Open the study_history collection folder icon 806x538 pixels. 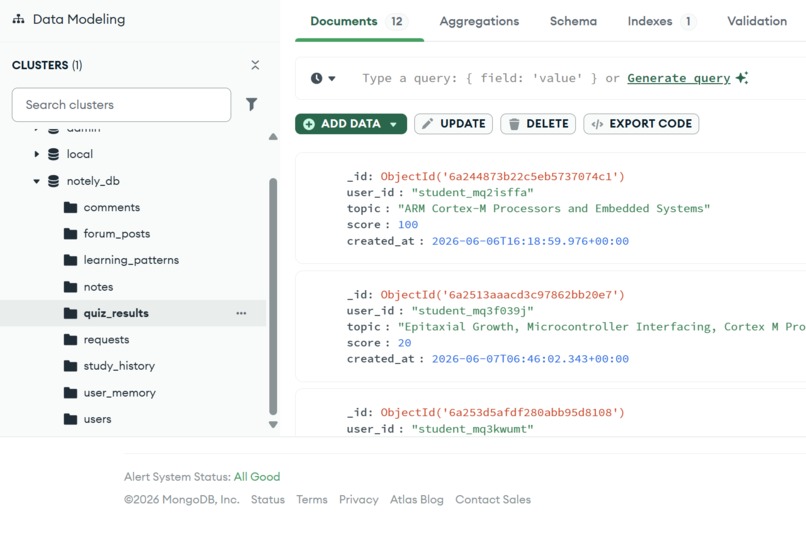70,366
